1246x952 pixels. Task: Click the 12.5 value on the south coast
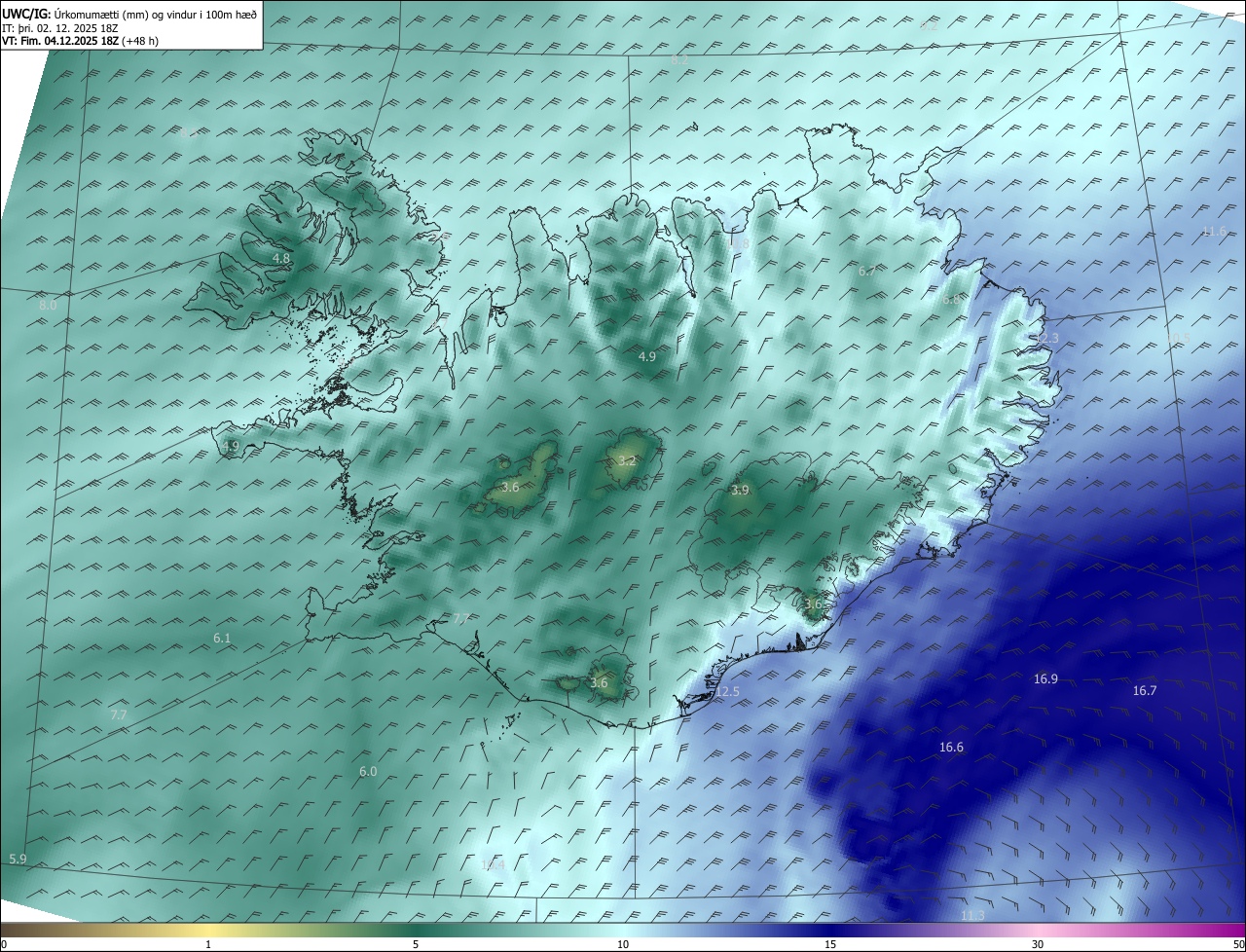pyautogui.click(x=726, y=692)
